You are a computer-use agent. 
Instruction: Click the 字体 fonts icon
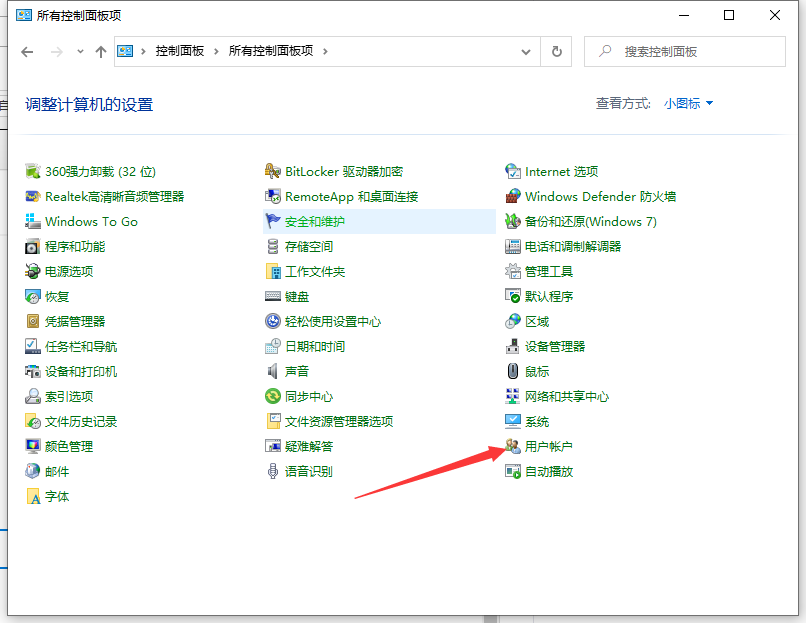click(x=33, y=496)
